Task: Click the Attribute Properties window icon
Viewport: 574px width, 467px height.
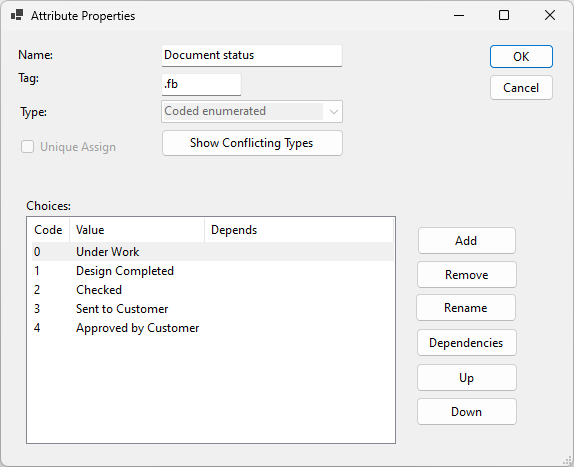Action: coord(17,15)
